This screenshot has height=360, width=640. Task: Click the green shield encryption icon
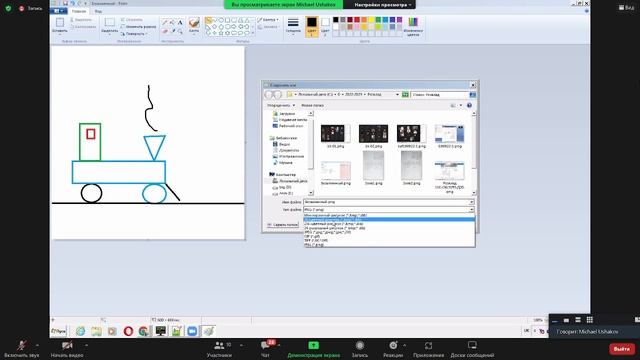coord(8,8)
